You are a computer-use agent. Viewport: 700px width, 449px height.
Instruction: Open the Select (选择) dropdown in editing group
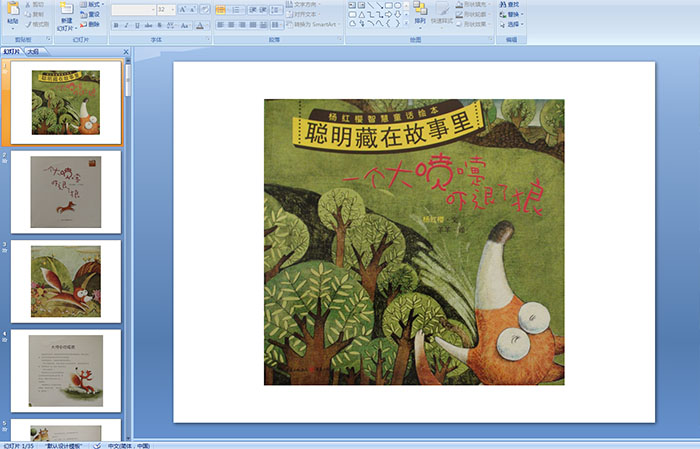pos(512,24)
